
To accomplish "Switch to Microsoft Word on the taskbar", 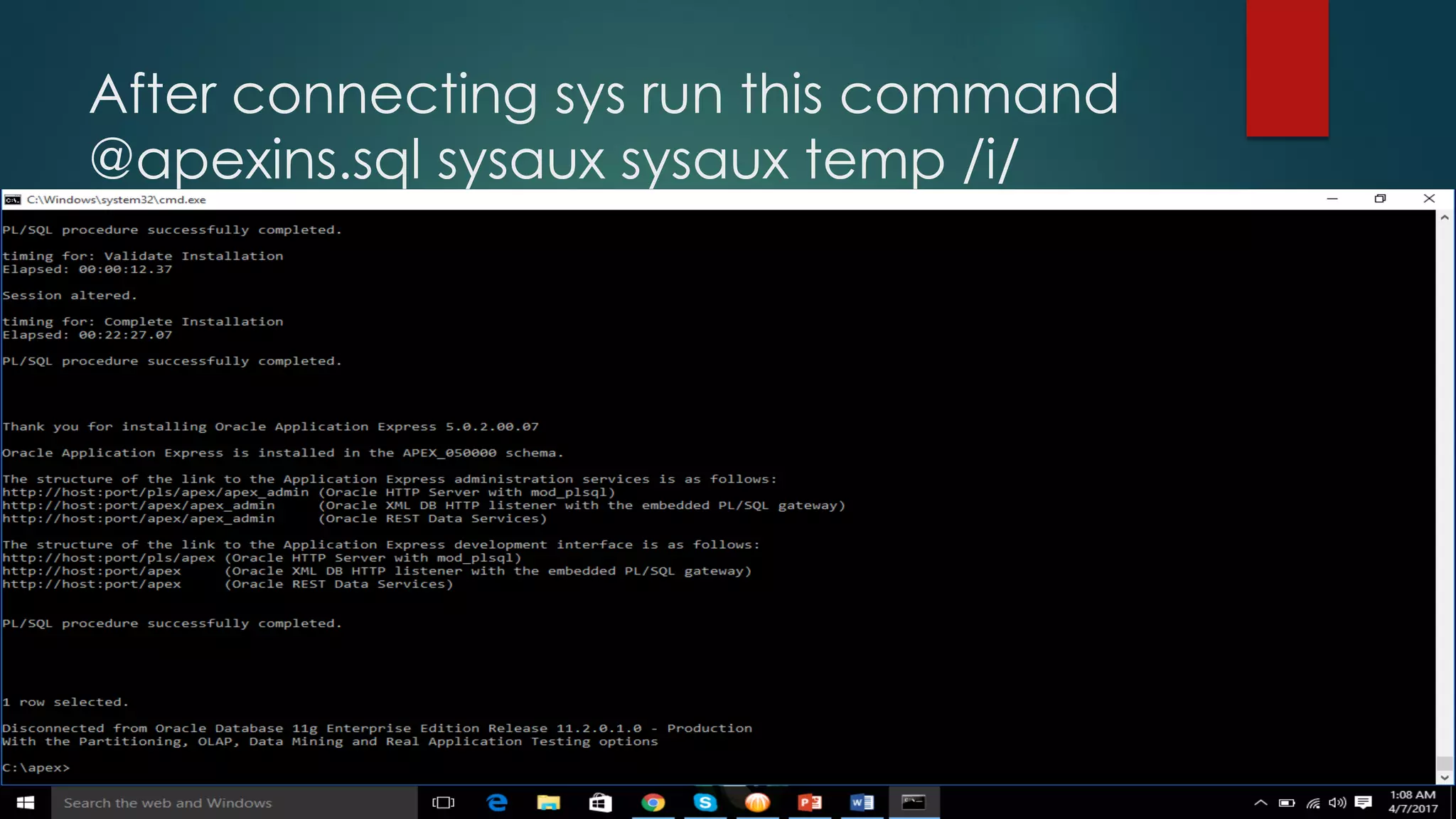I will click(x=862, y=803).
